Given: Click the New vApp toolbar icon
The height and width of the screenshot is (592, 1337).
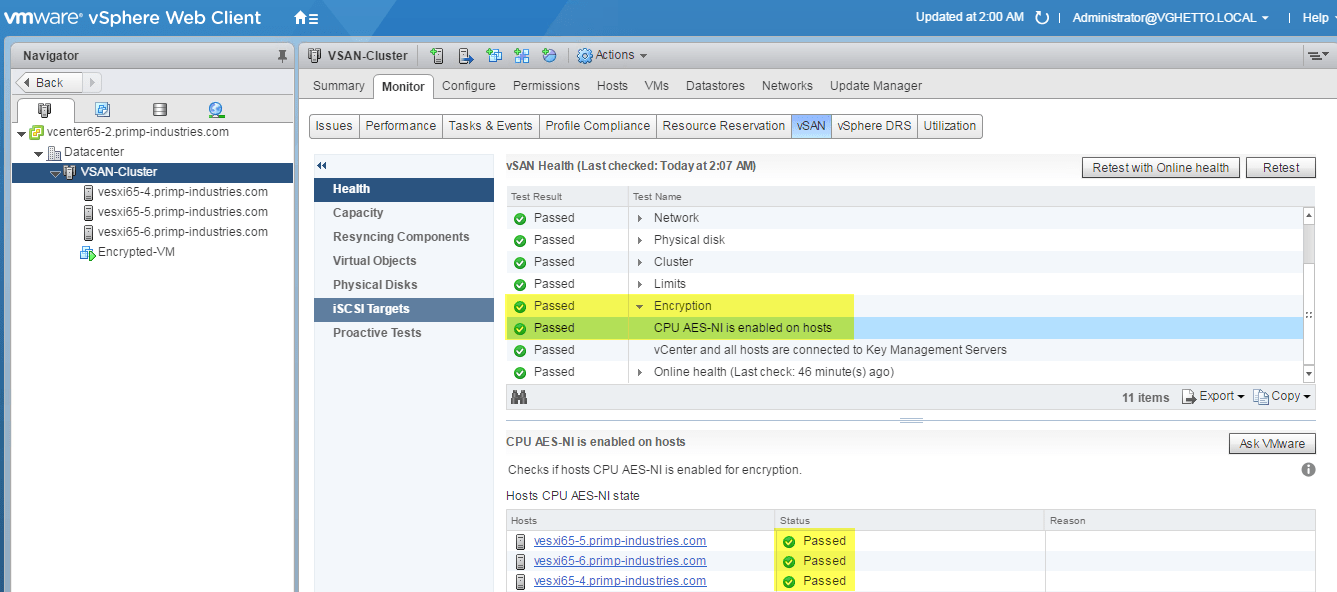Looking at the screenshot, I should coord(521,56).
